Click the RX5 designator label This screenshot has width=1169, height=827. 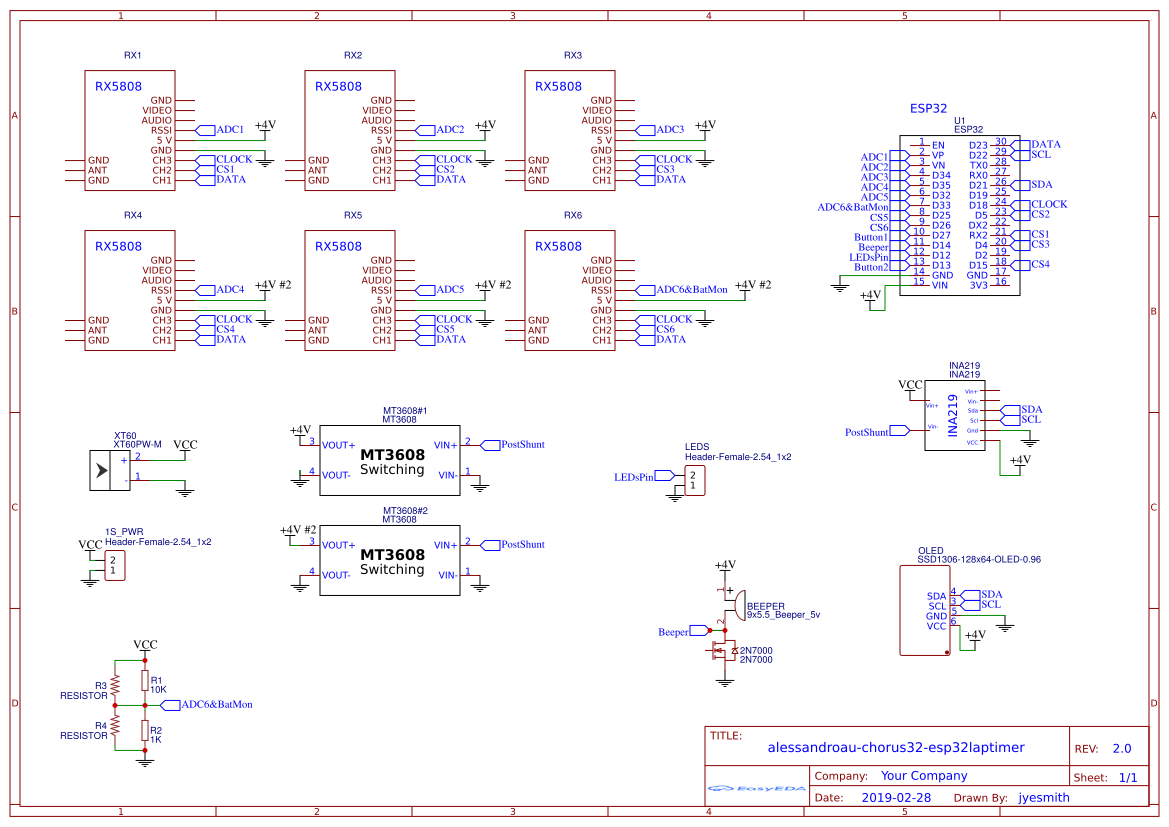pyautogui.click(x=353, y=215)
